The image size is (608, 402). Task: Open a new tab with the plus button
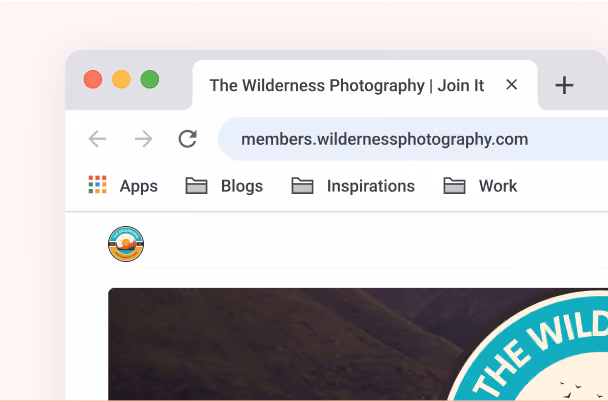[x=564, y=85]
